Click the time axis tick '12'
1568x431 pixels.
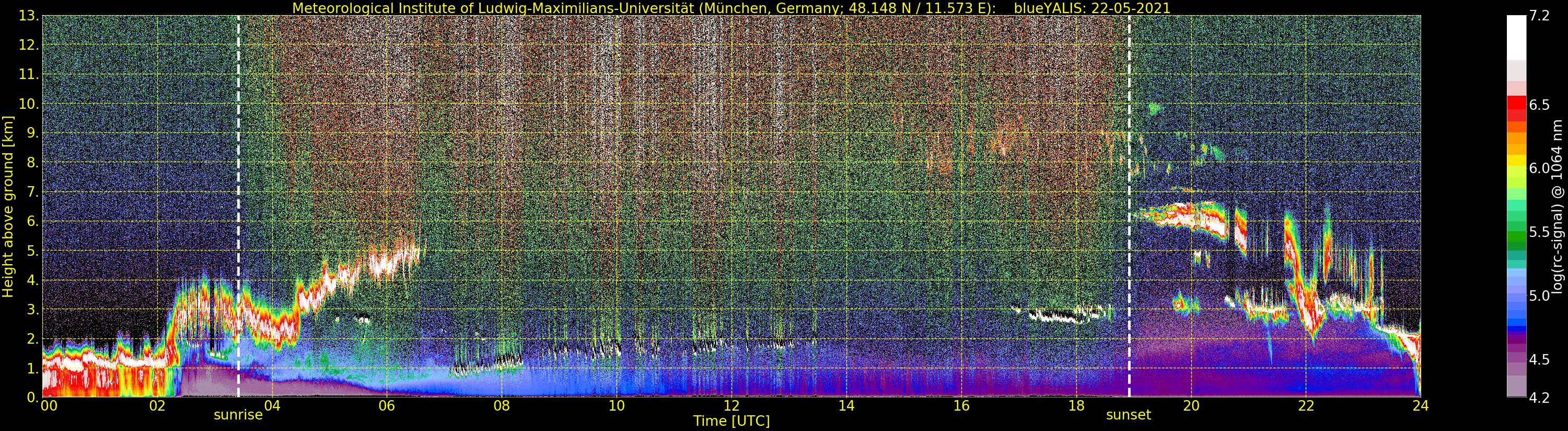[x=731, y=405]
